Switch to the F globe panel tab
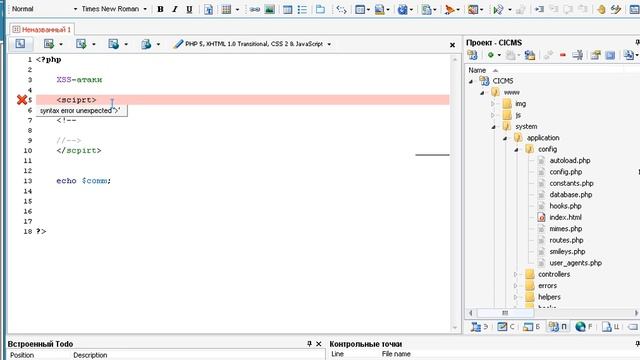Image resolution: width=640 pixels, height=360 pixels. [584, 327]
